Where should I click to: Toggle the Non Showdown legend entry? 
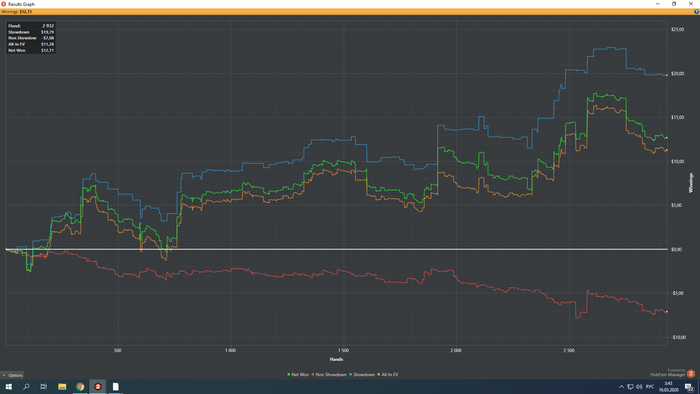click(329, 375)
